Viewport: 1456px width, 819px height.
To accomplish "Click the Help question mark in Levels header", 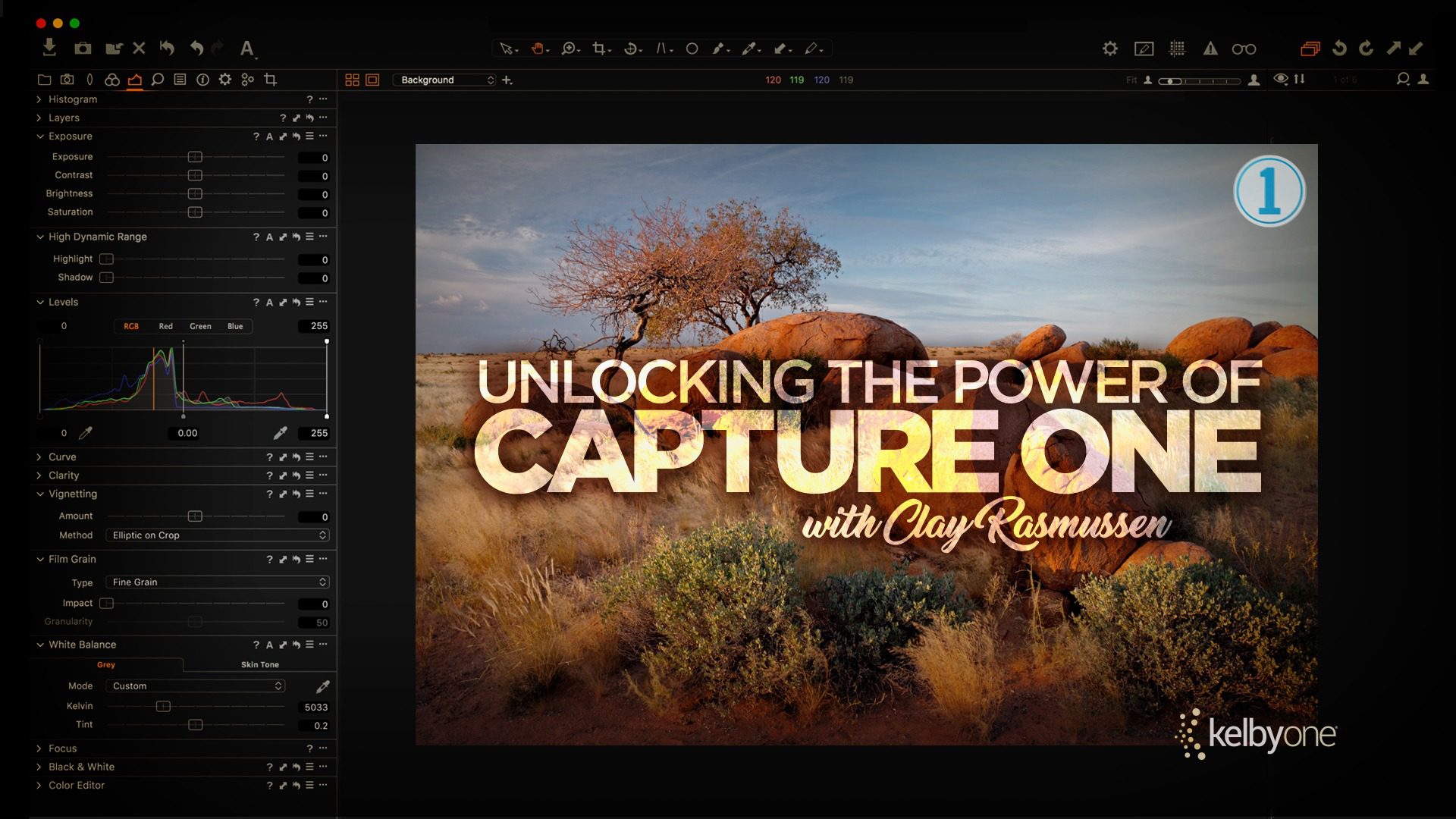I will pyautogui.click(x=256, y=303).
